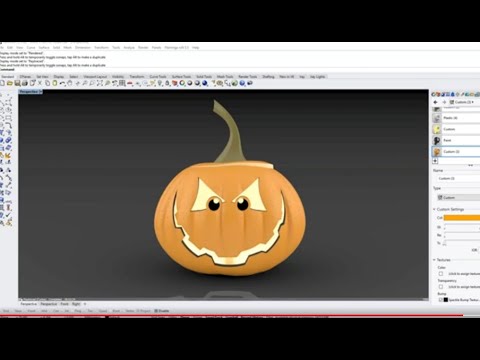The image size is (480, 360).
Task: Click the blue render sphere icon
Action: click(x=204, y=83)
